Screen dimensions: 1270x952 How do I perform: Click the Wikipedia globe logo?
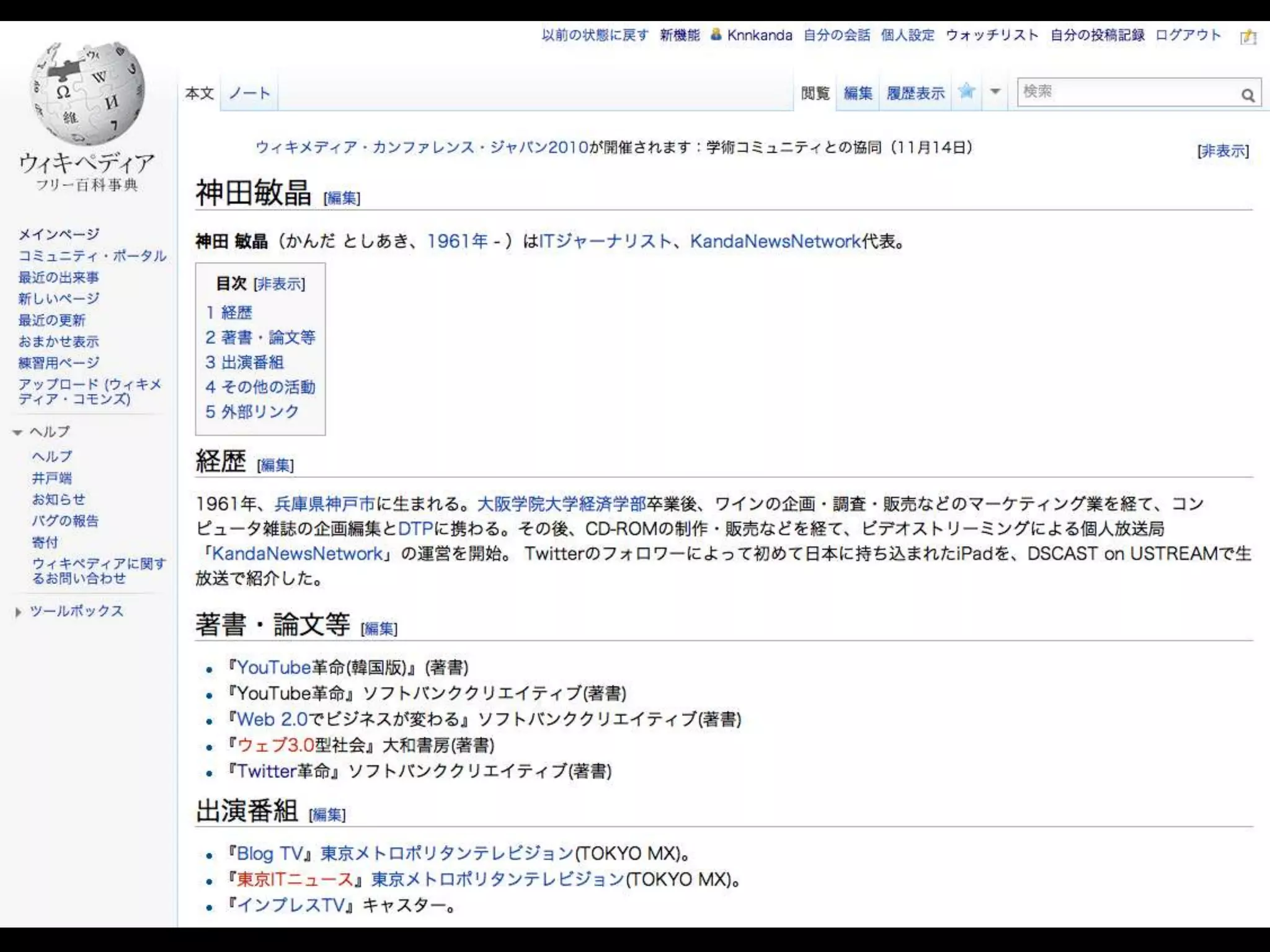click(87, 94)
